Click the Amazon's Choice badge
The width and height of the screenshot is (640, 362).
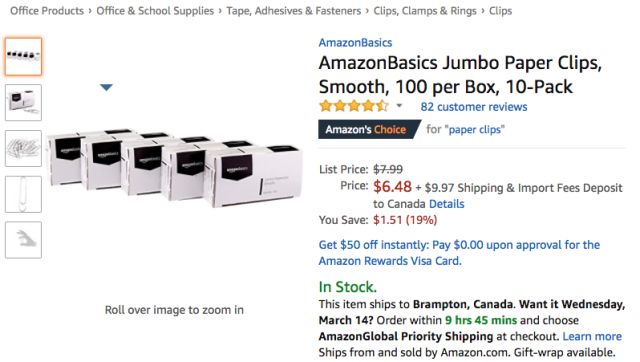(x=369, y=129)
